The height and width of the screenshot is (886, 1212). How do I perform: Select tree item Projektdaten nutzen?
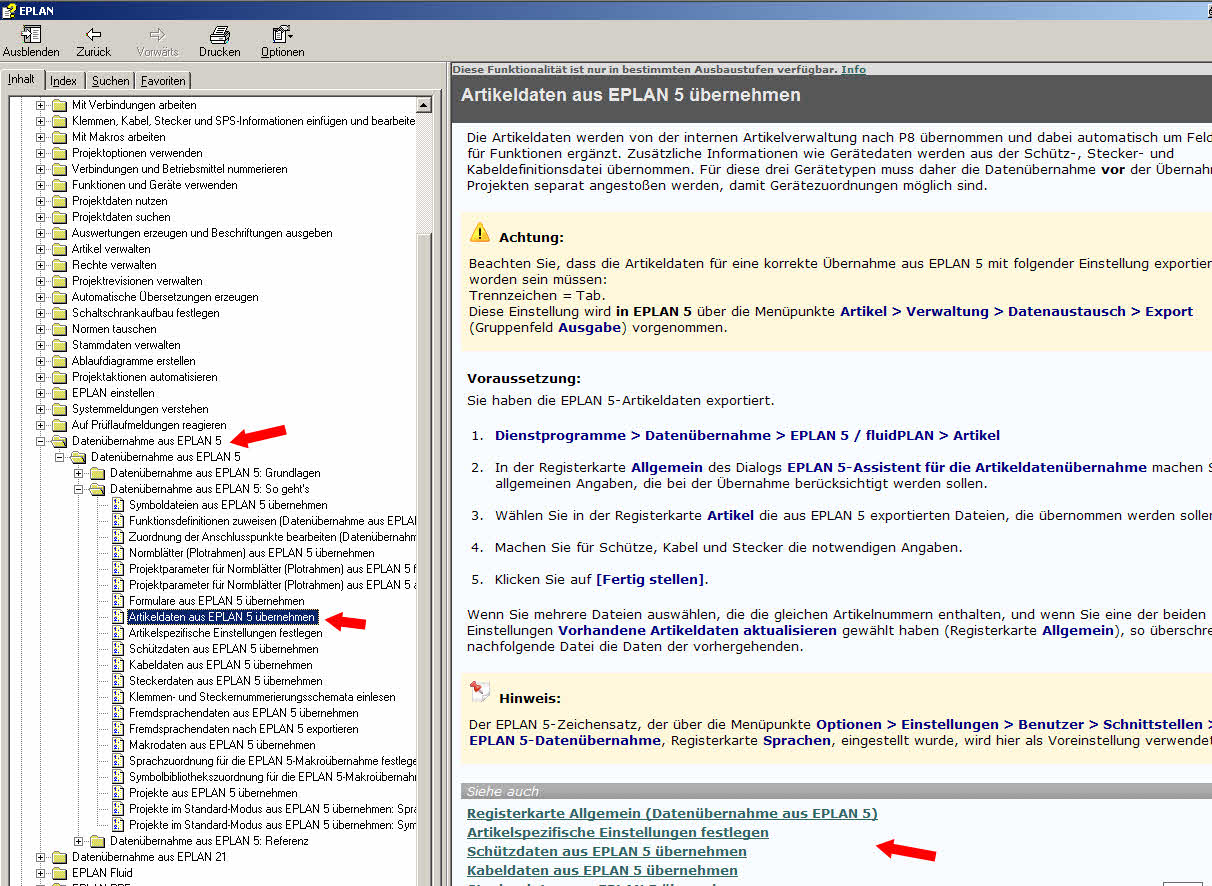click(x=120, y=201)
